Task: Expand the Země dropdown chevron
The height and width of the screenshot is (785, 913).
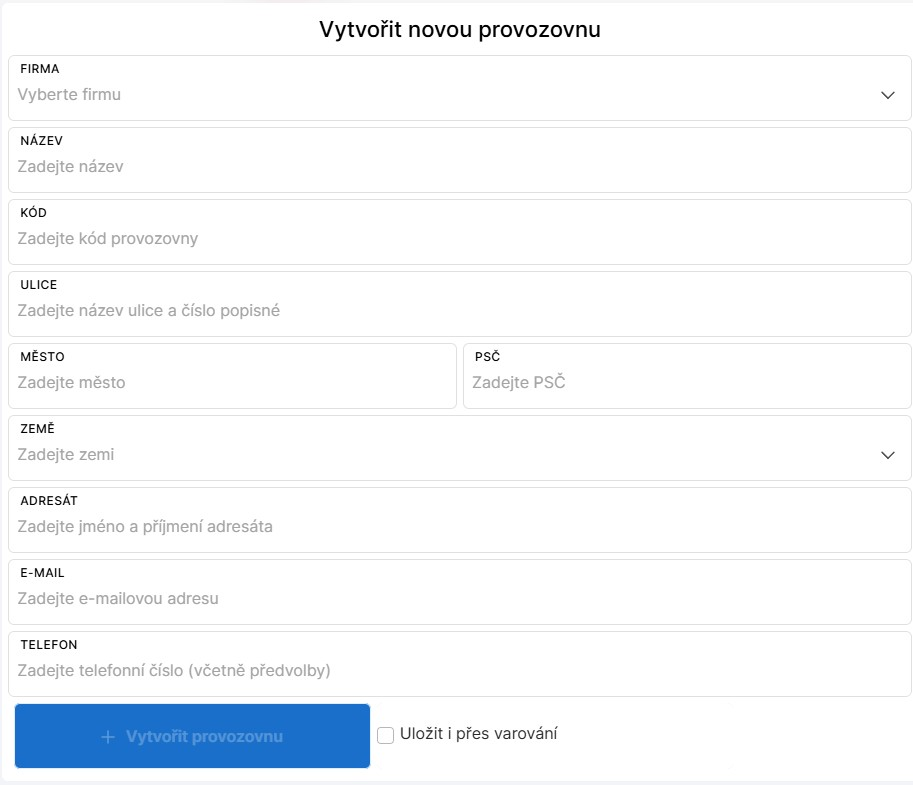Action: point(887,455)
